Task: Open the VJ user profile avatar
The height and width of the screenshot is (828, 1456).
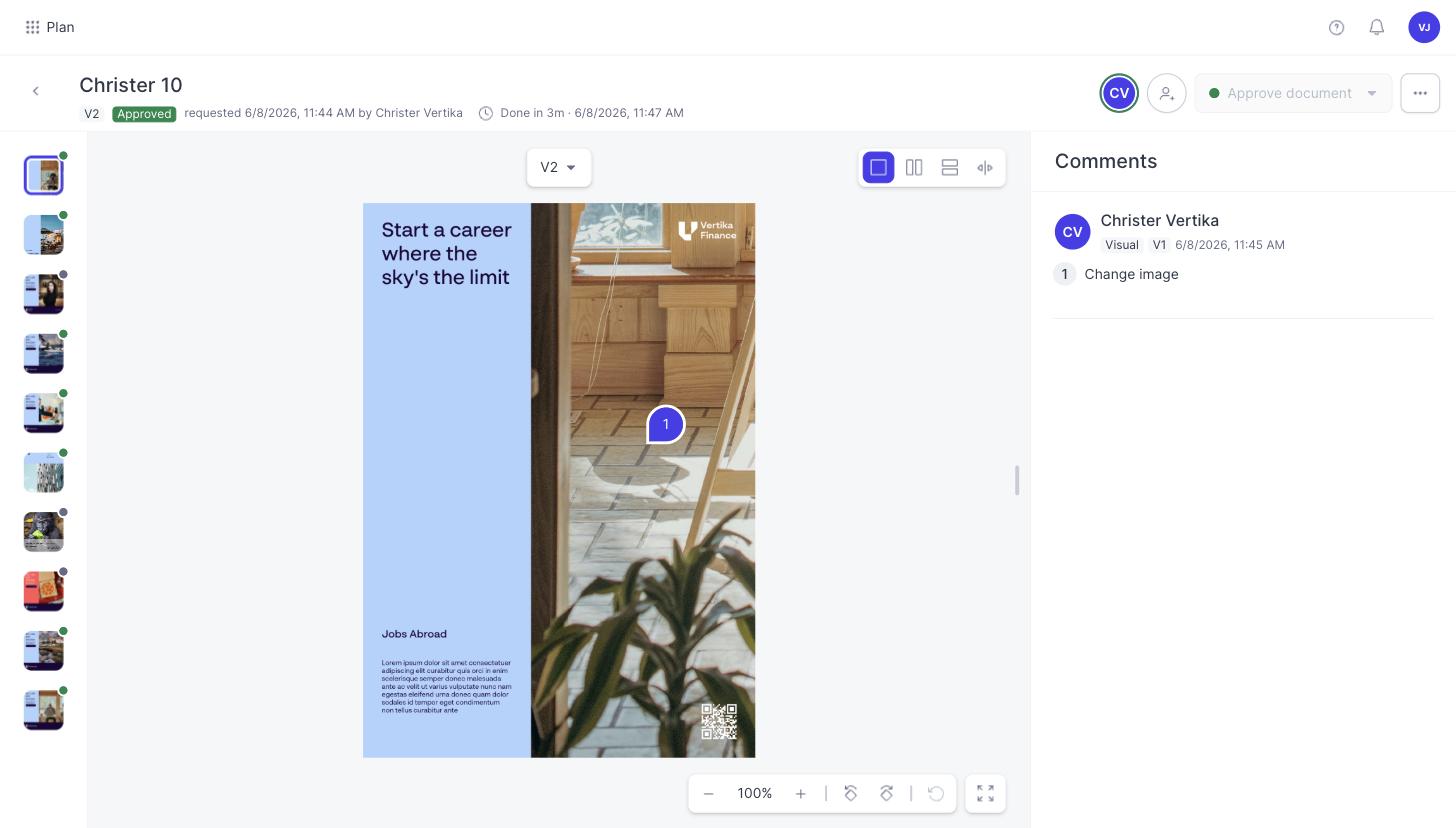Action: point(1424,27)
